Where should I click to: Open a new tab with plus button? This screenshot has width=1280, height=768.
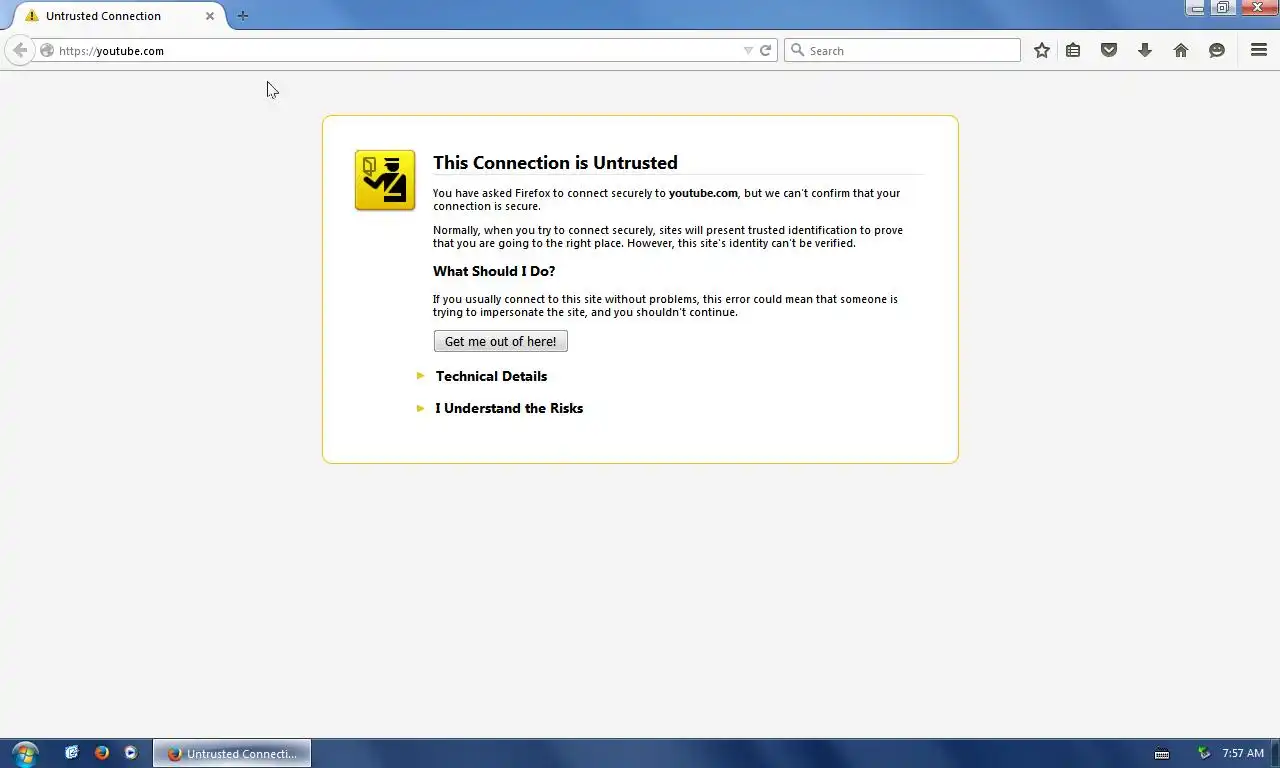coord(243,16)
